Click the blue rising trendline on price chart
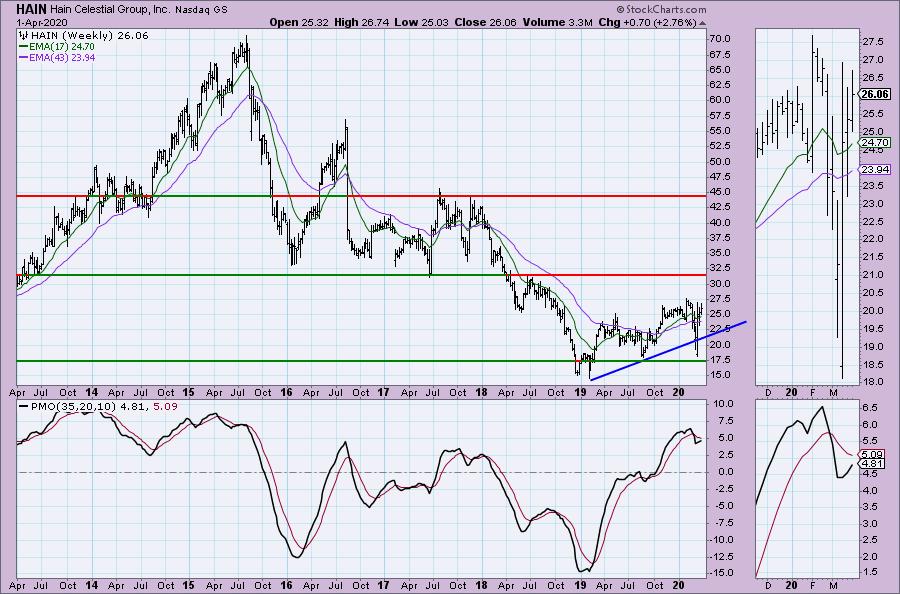The width and height of the screenshot is (900, 594). click(669, 351)
